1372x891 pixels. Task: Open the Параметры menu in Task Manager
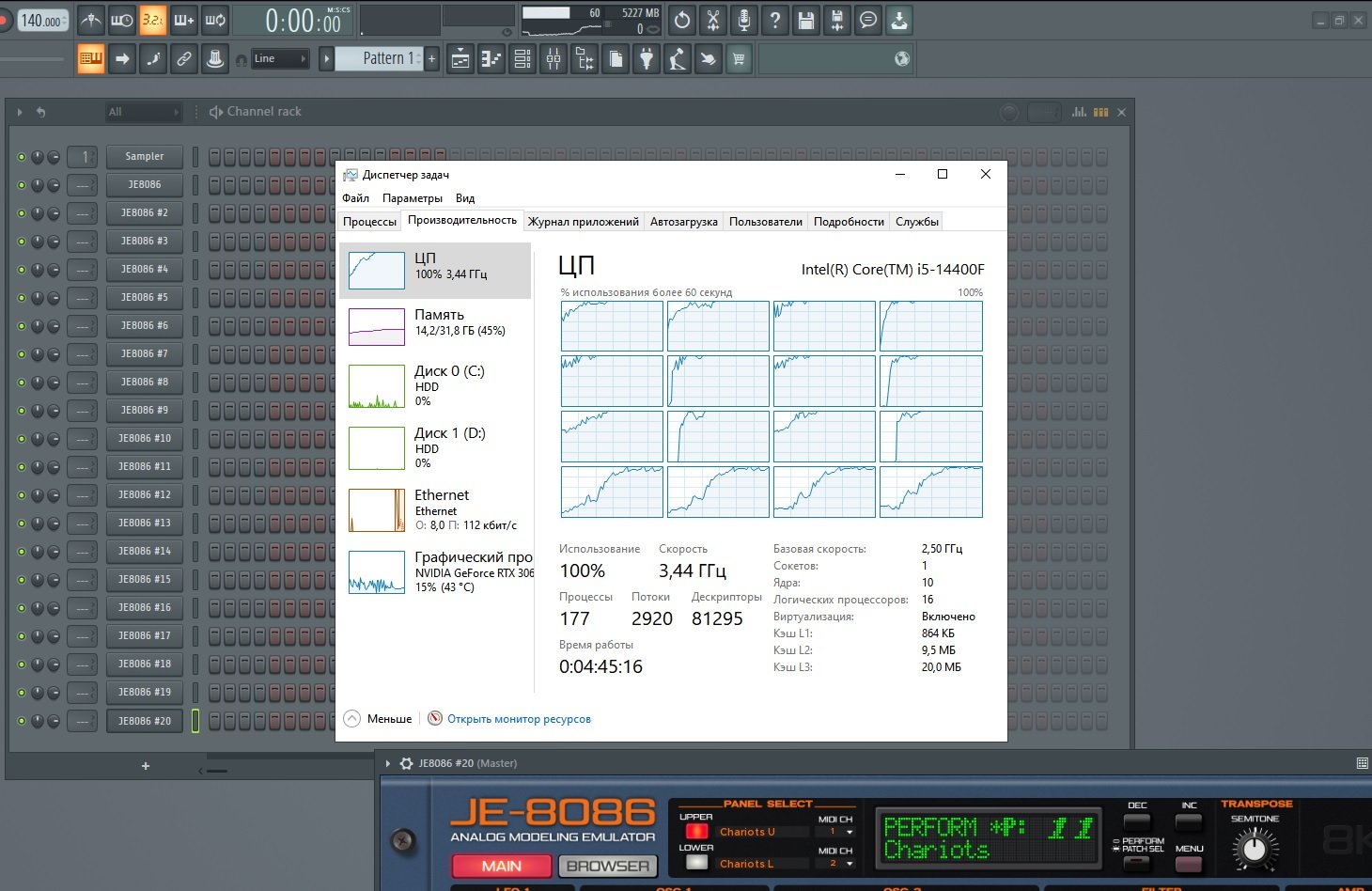pyautogui.click(x=412, y=198)
